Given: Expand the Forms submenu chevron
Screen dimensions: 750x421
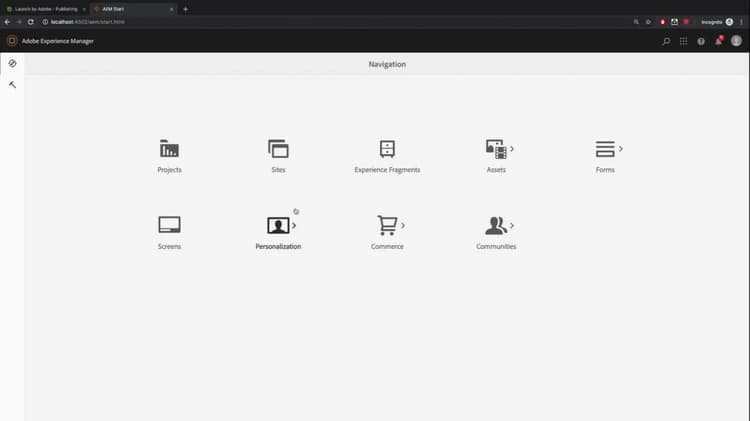Looking at the screenshot, I should point(621,149).
